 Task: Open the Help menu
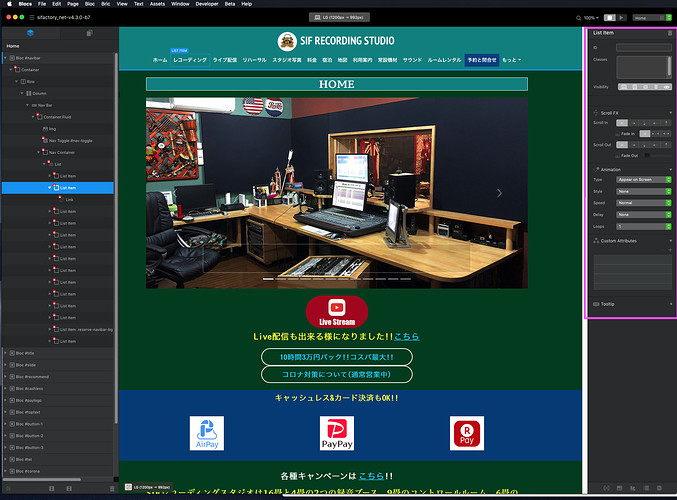pos(247,4)
